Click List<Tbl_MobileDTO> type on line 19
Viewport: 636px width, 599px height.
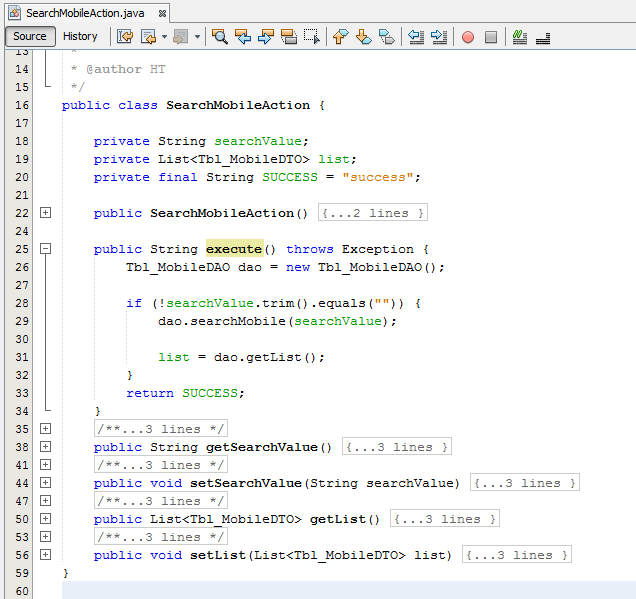point(234,159)
